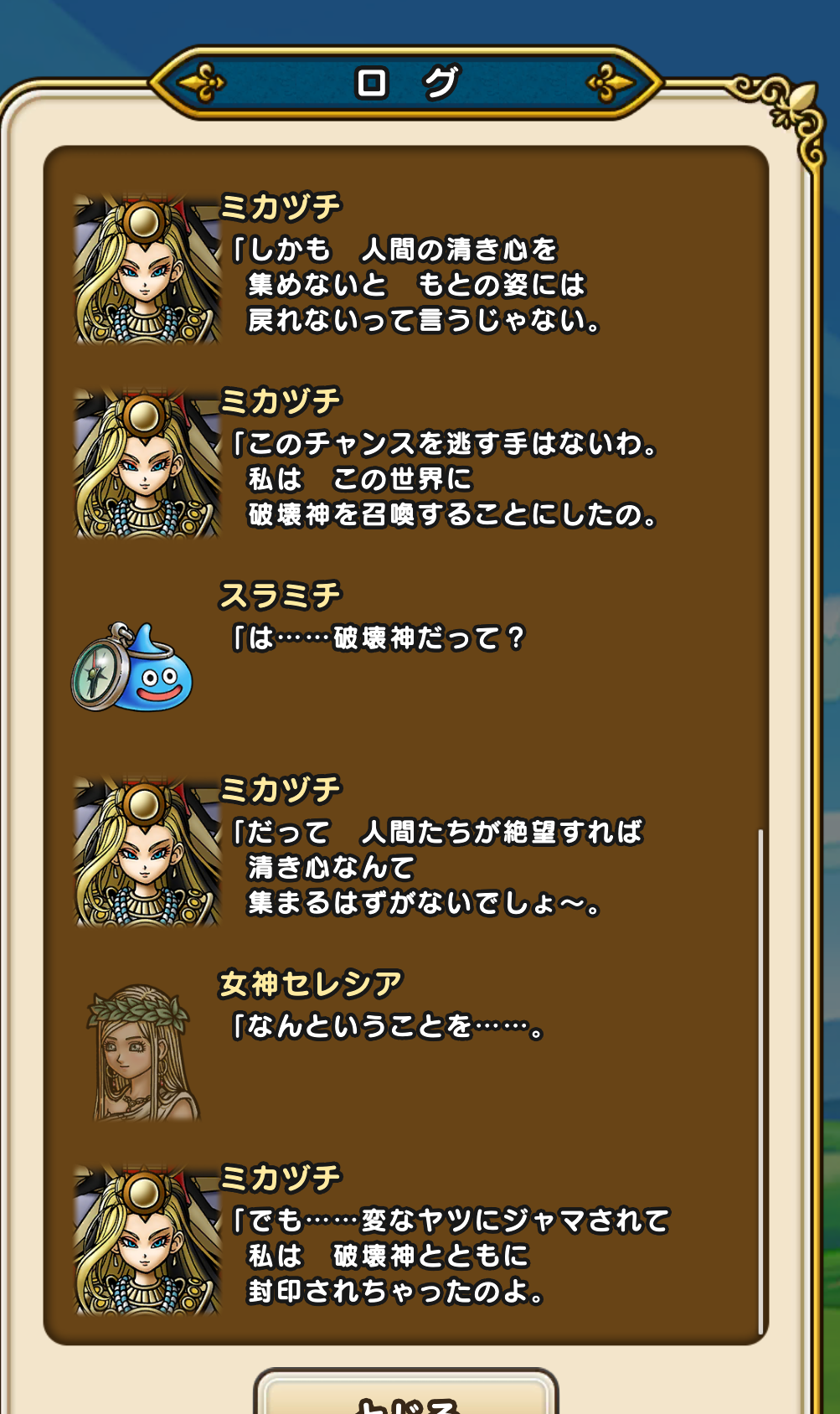Click the log scrollbar thumb on right
The image size is (840, 1414).
[760, 1040]
